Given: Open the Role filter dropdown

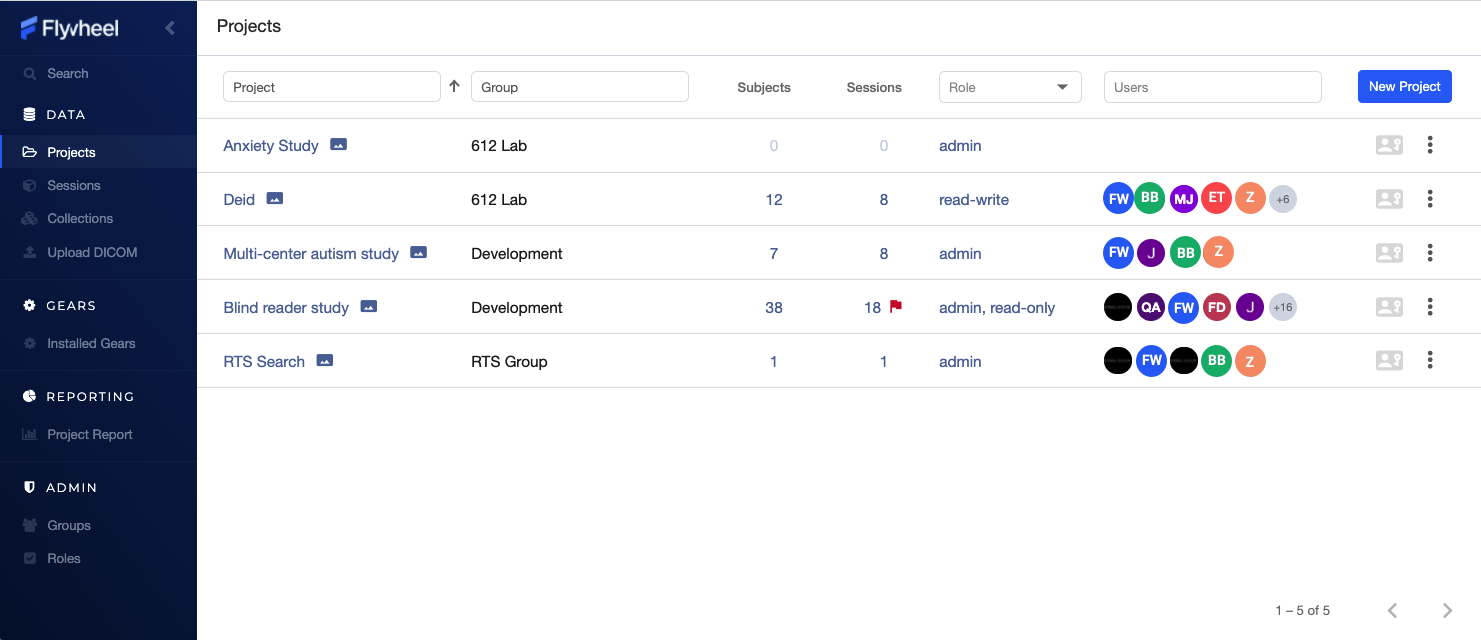Looking at the screenshot, I should pos(1010,87).
